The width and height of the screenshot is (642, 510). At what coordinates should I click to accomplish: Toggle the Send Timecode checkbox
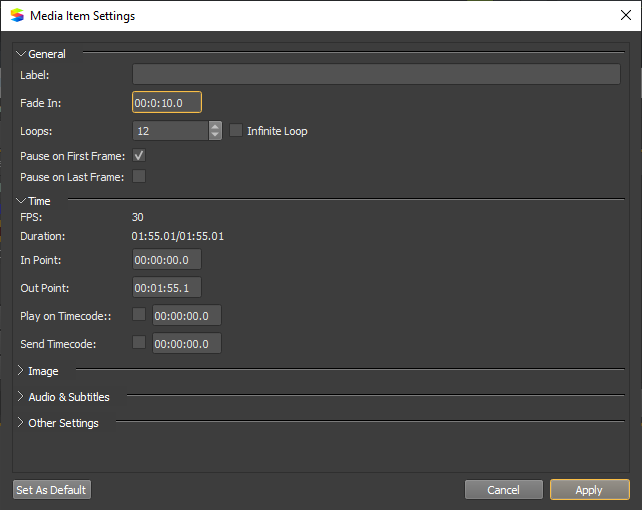(139, 342)
